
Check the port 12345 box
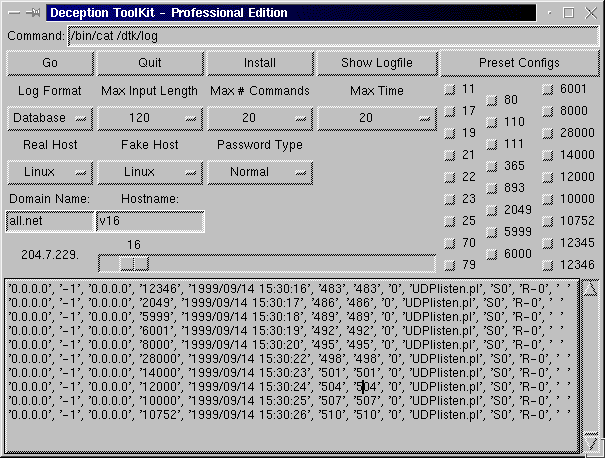548,243
